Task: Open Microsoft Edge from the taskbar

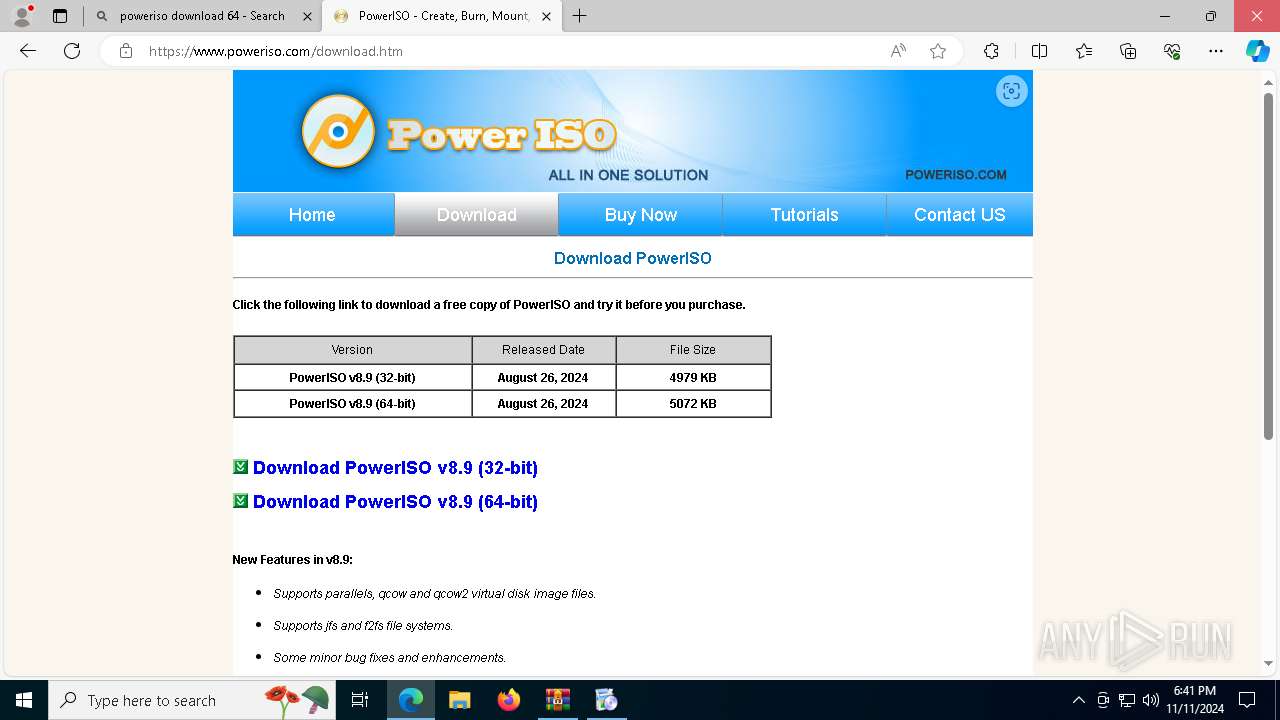Action: point(411,700)
